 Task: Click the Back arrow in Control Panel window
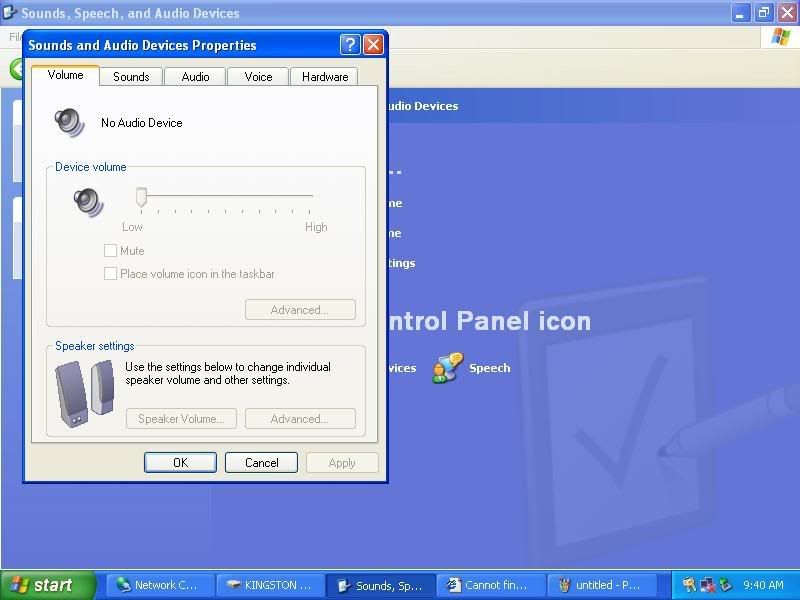point(17,68)
